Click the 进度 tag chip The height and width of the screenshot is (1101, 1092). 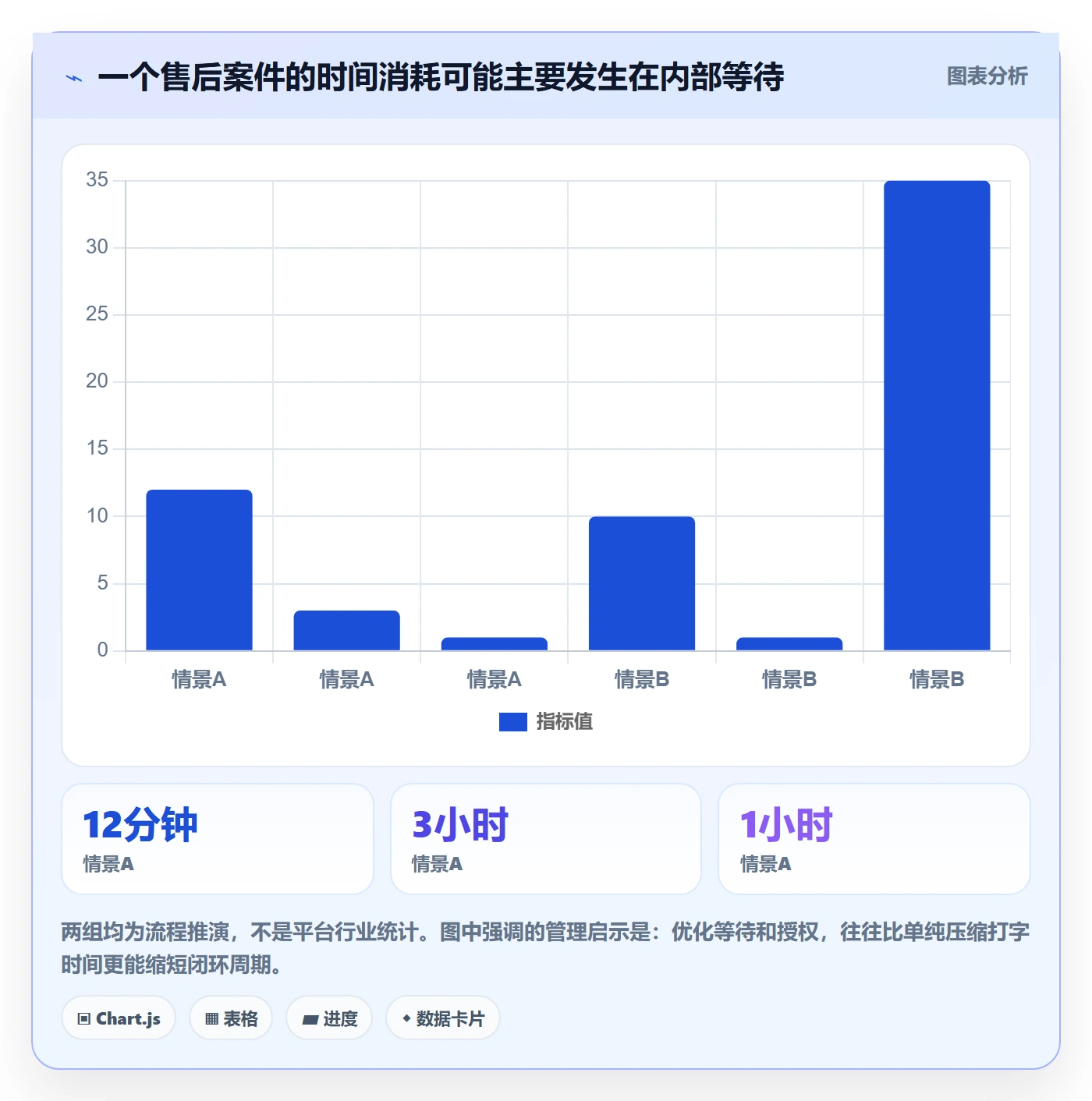[x=329, y=1018]
